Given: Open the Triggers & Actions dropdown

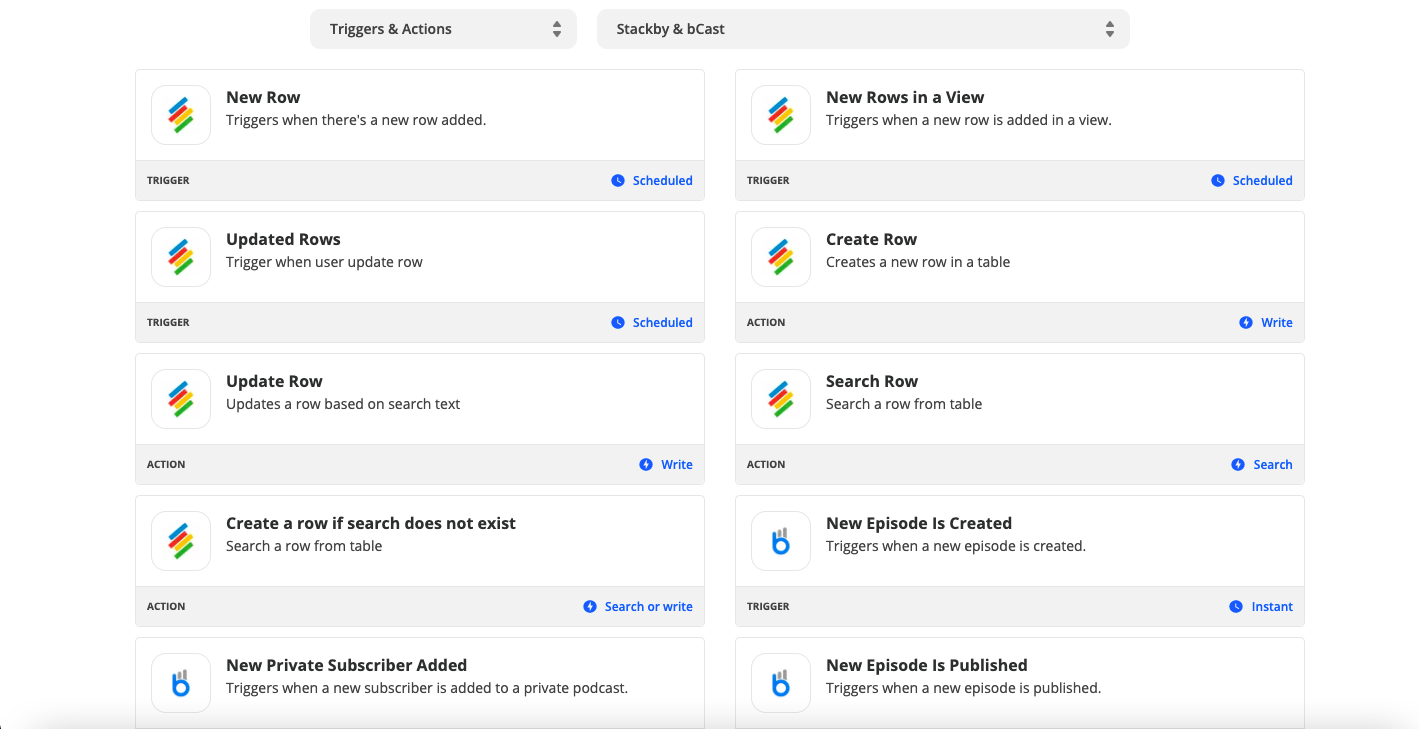Looking at the screenshot, I should [x=443, y=29].
